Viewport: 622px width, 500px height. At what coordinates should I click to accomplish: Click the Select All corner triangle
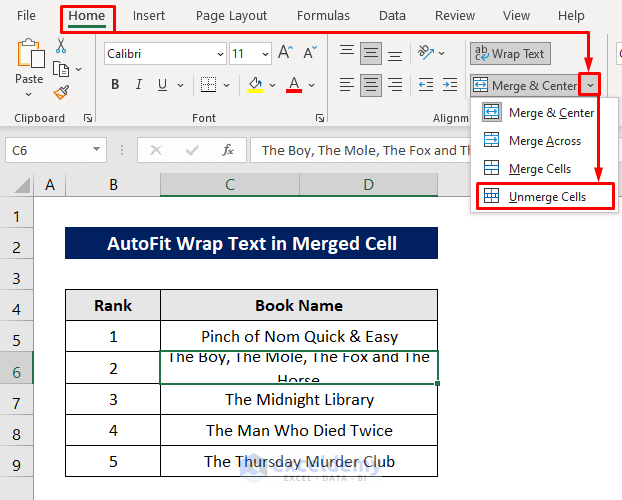click(x=22, y=185)
